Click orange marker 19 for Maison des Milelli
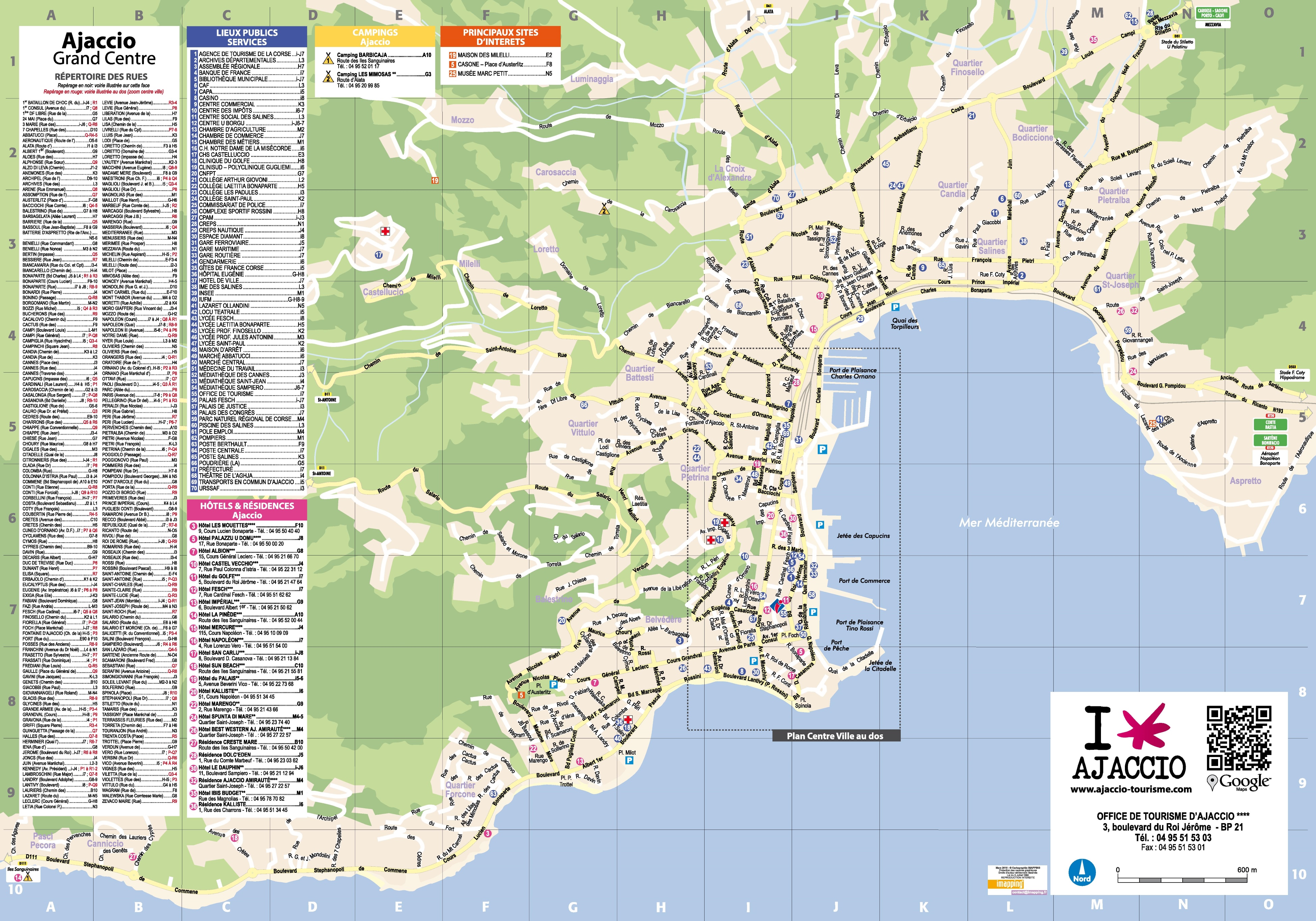 (x=435, y=181)
